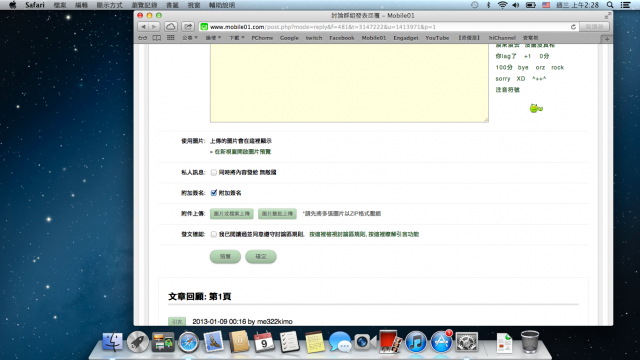Open the Facebook bookmark
Screen dimensions: 640x360
pos(342,38)
